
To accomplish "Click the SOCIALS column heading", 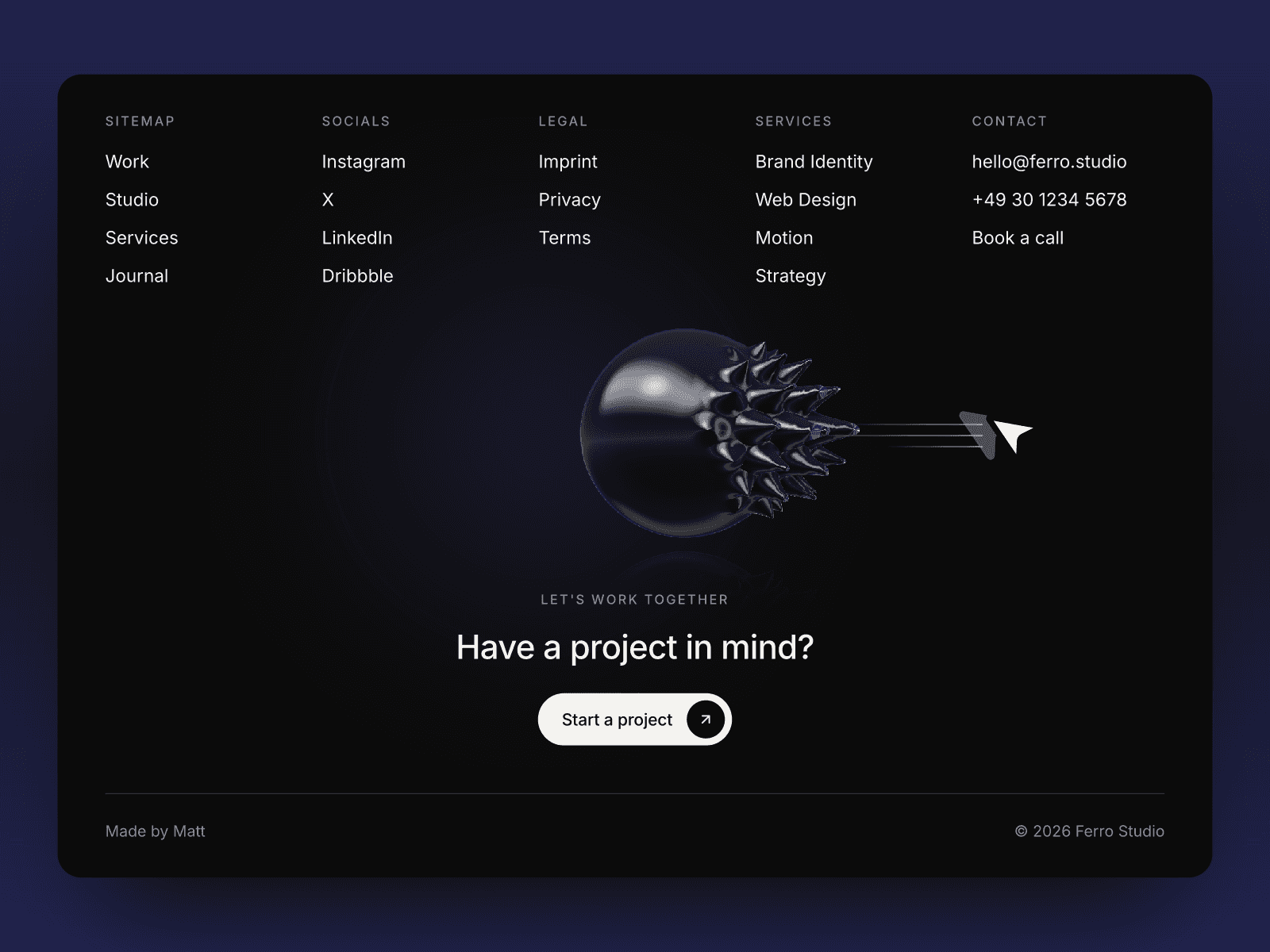I will coord(356,121).
